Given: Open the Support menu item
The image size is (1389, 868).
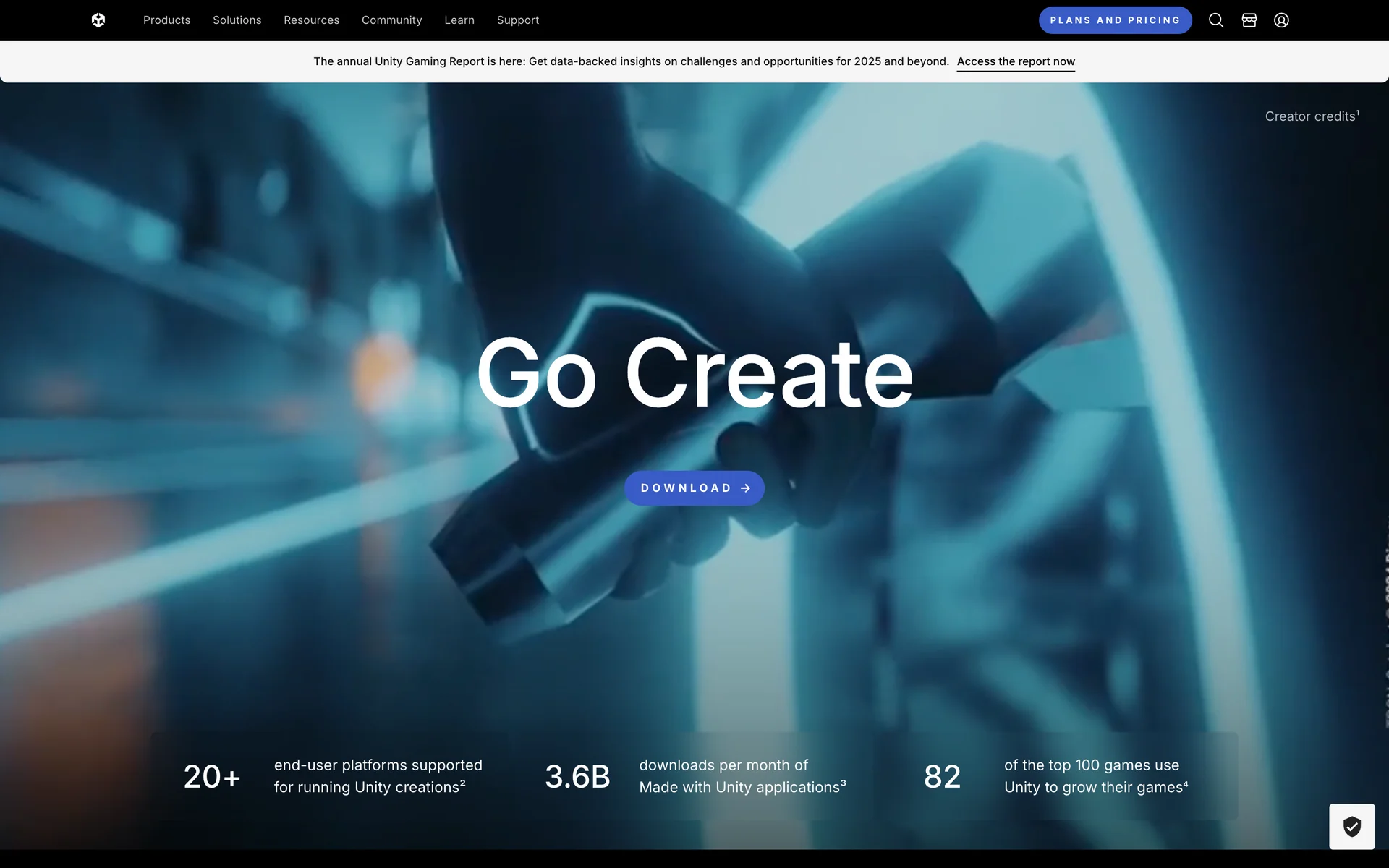Looking at the screenshot, I should 518,20.
